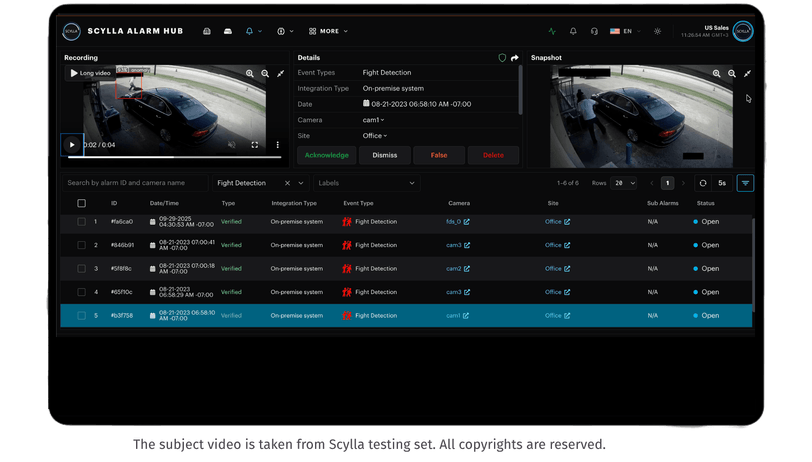Click the Acknowledge button
812x462 pixels.
pos(327,155)
